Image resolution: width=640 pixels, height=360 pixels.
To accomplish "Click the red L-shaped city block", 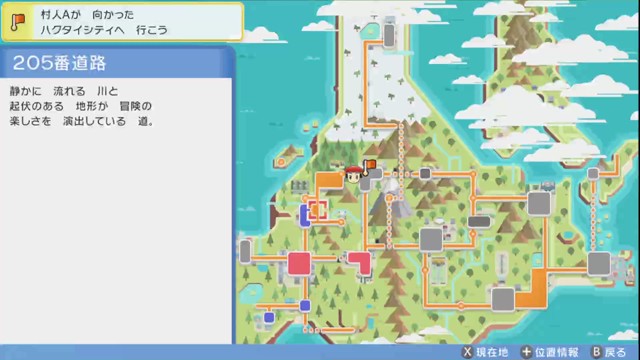I will [360, 262].
